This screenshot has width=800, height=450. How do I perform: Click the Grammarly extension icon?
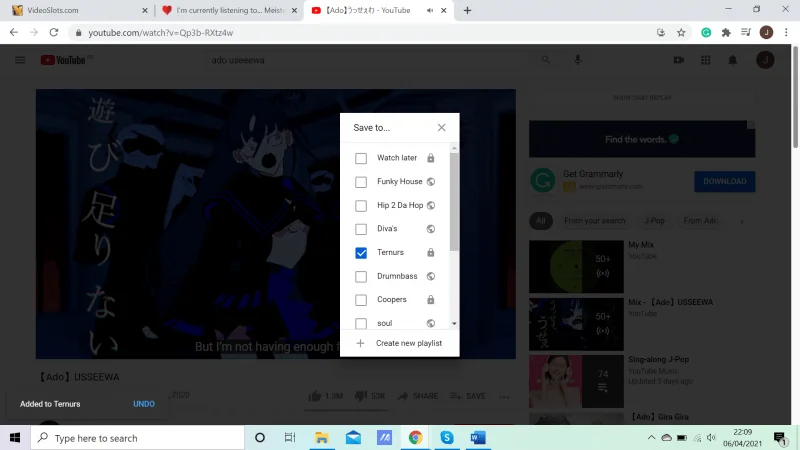point(706,33)
